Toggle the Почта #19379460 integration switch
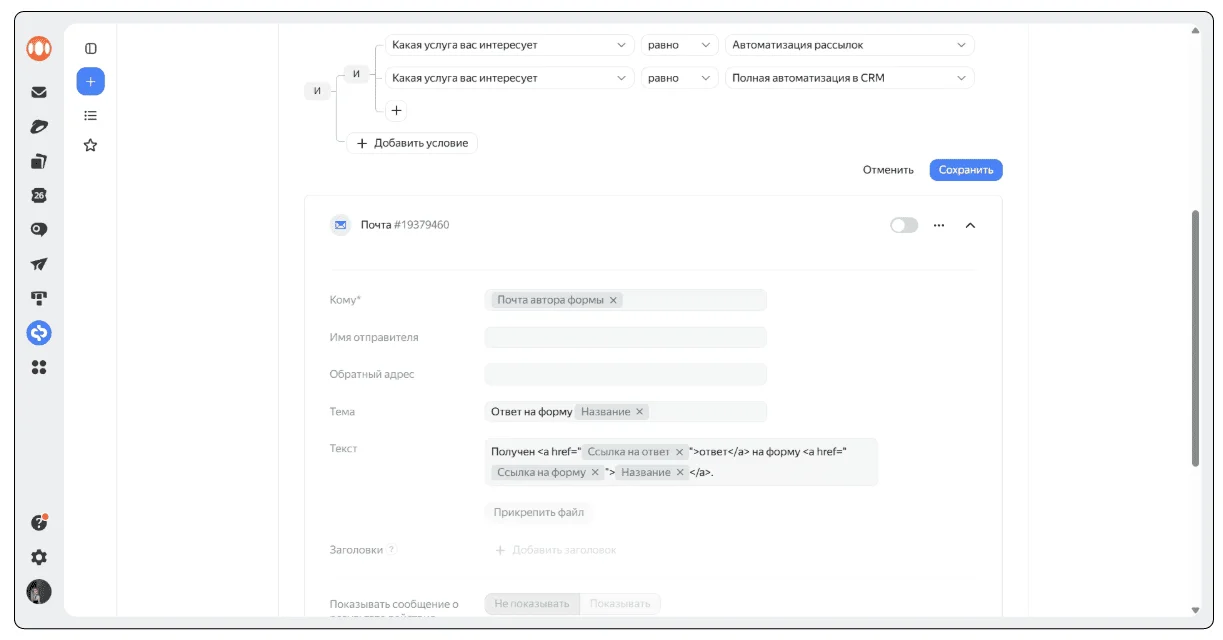Screen dimensions: 1223x640 [904, 225]
